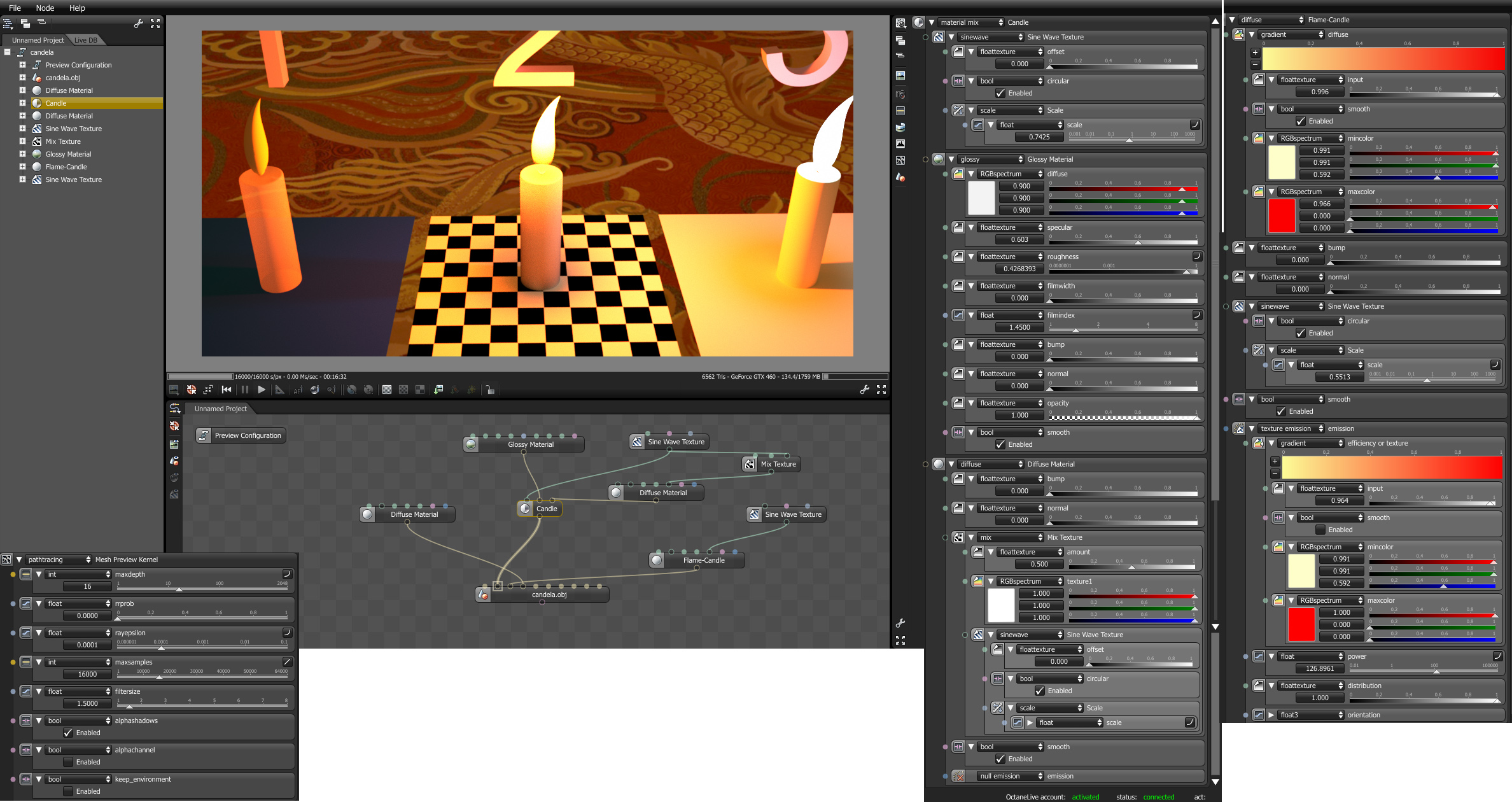
Task: Click the play render button
Action: click(262, 390)
